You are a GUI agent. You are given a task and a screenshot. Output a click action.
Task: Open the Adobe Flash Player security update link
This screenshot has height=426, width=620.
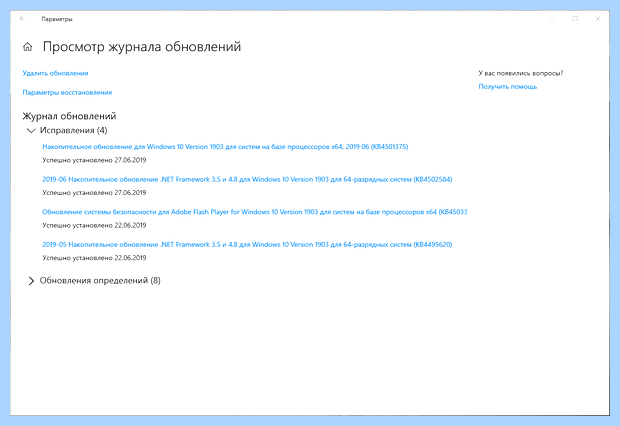click(x=255, y=212)
